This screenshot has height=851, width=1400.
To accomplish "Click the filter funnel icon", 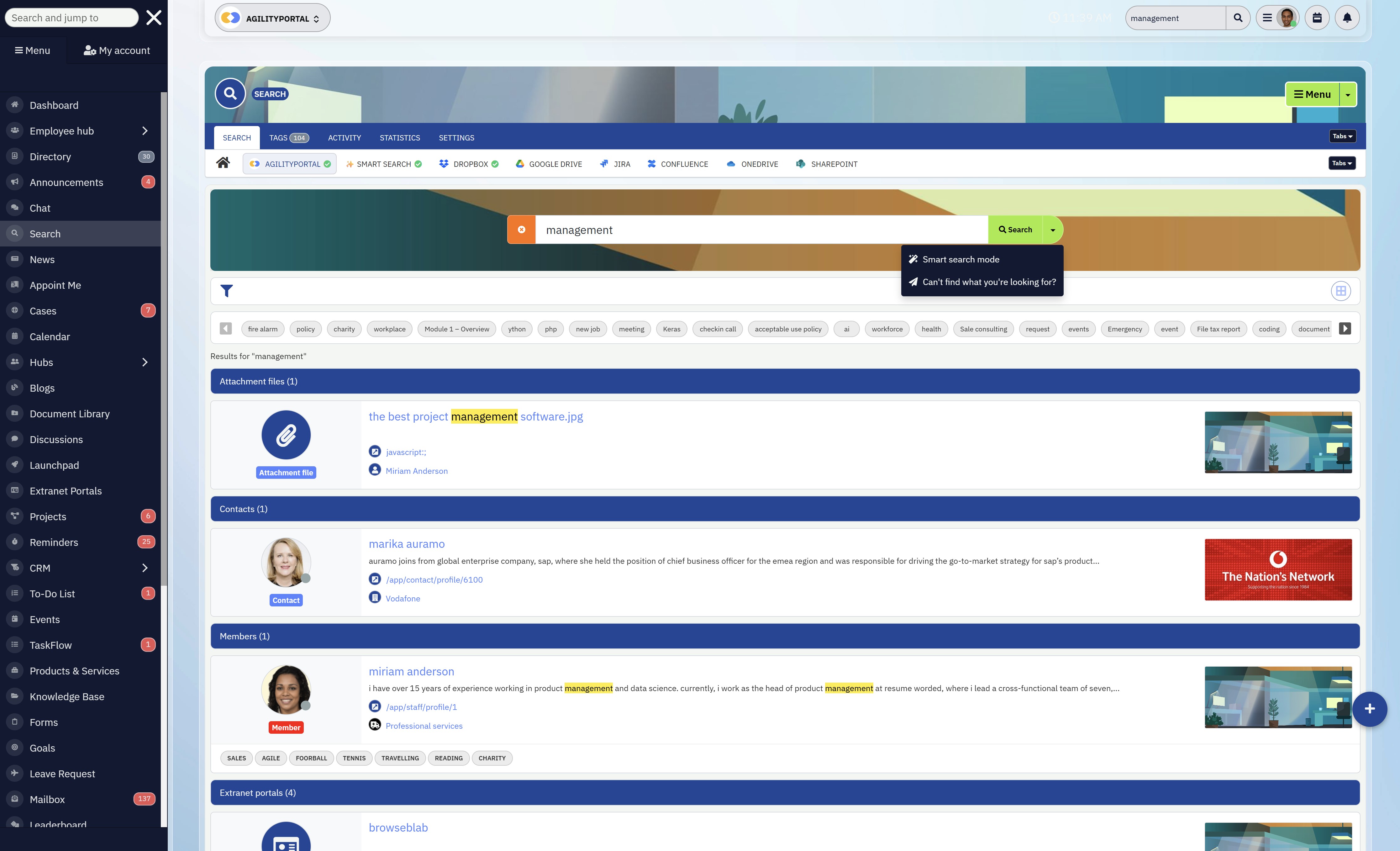I will click(x=227, y=291).
